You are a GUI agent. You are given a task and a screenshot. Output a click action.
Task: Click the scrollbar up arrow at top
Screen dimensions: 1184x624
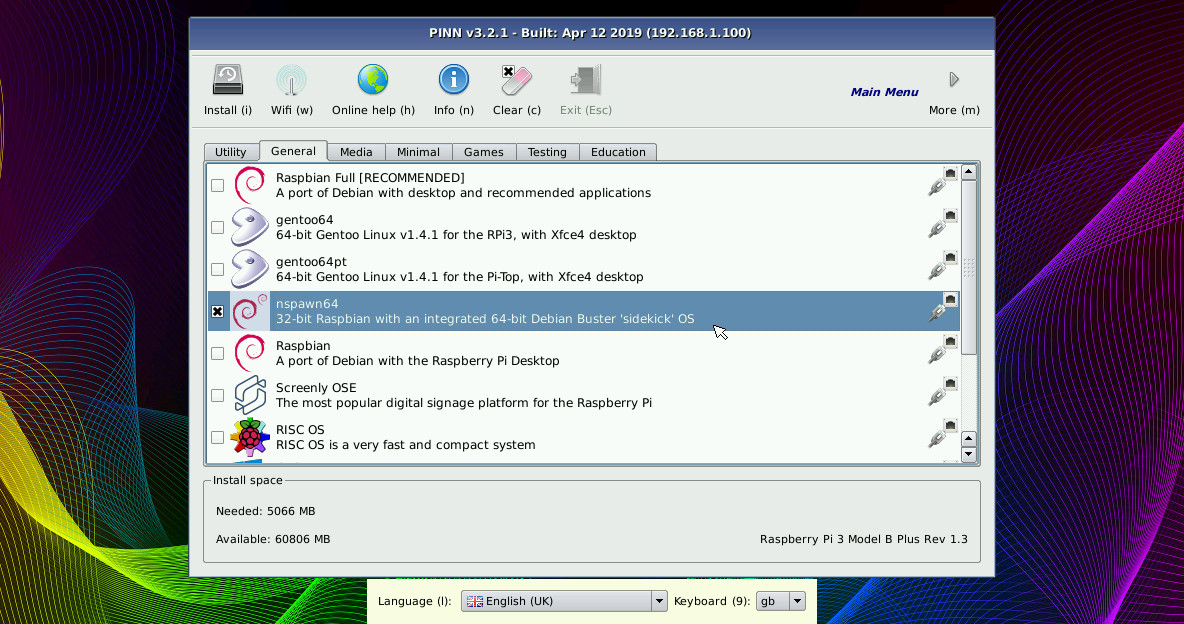(969, 172)
